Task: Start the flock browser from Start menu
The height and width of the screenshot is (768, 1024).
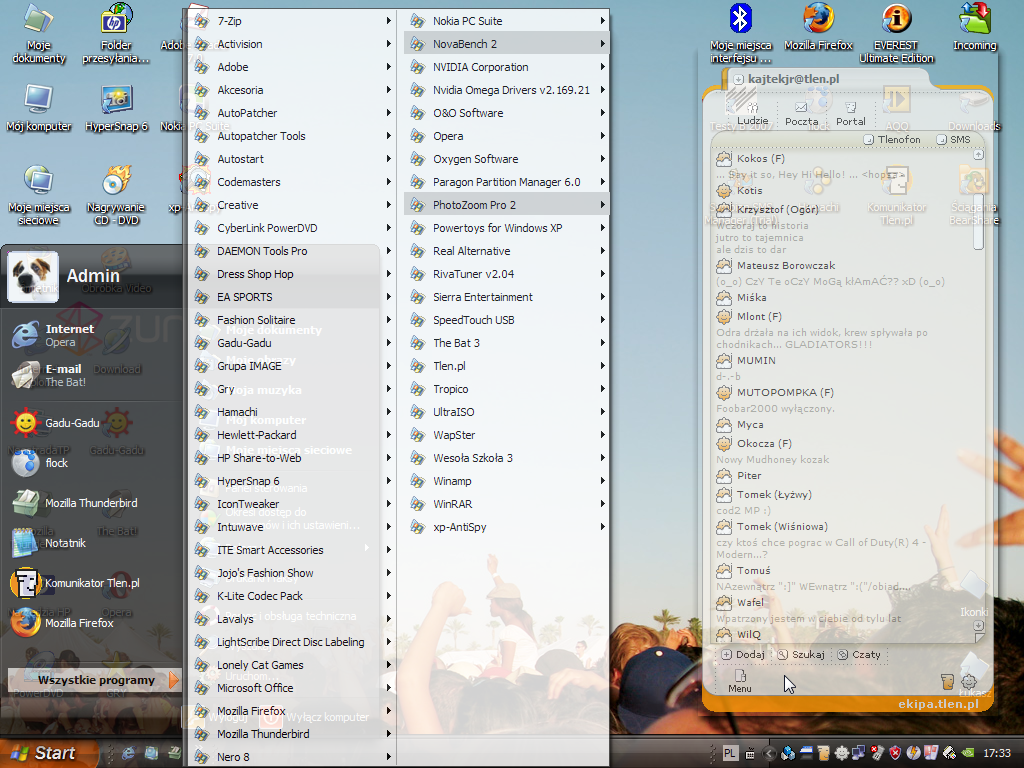Action: point(39,462)
